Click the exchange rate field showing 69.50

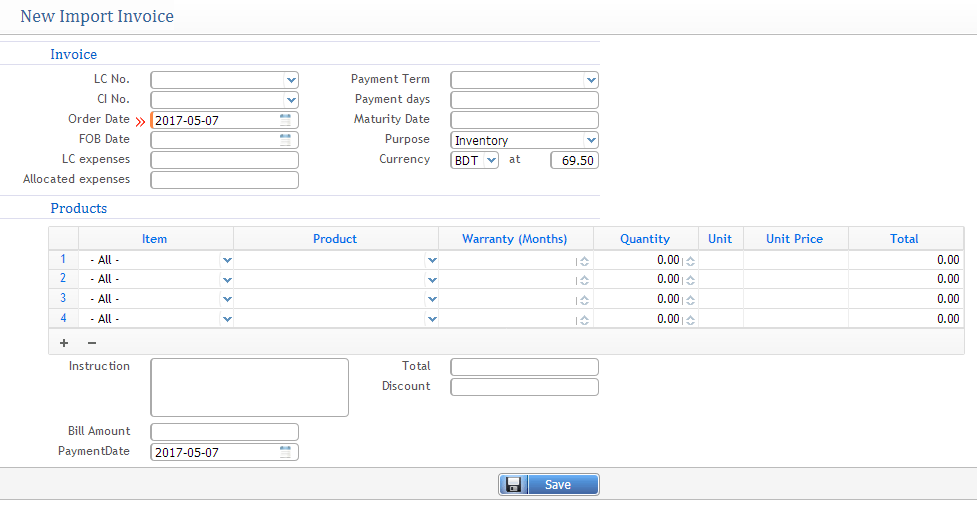(x=574, y=160)
